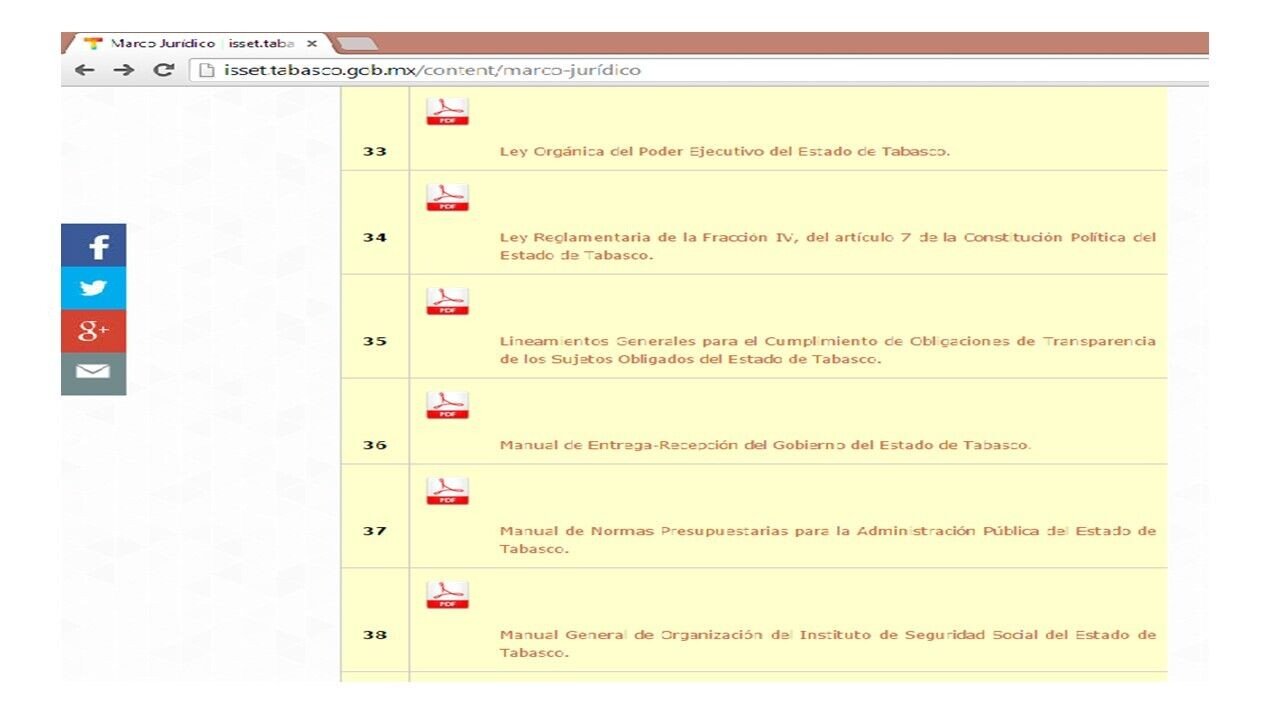Click the browser forward arrow
1280x720 pixels.
123,70
